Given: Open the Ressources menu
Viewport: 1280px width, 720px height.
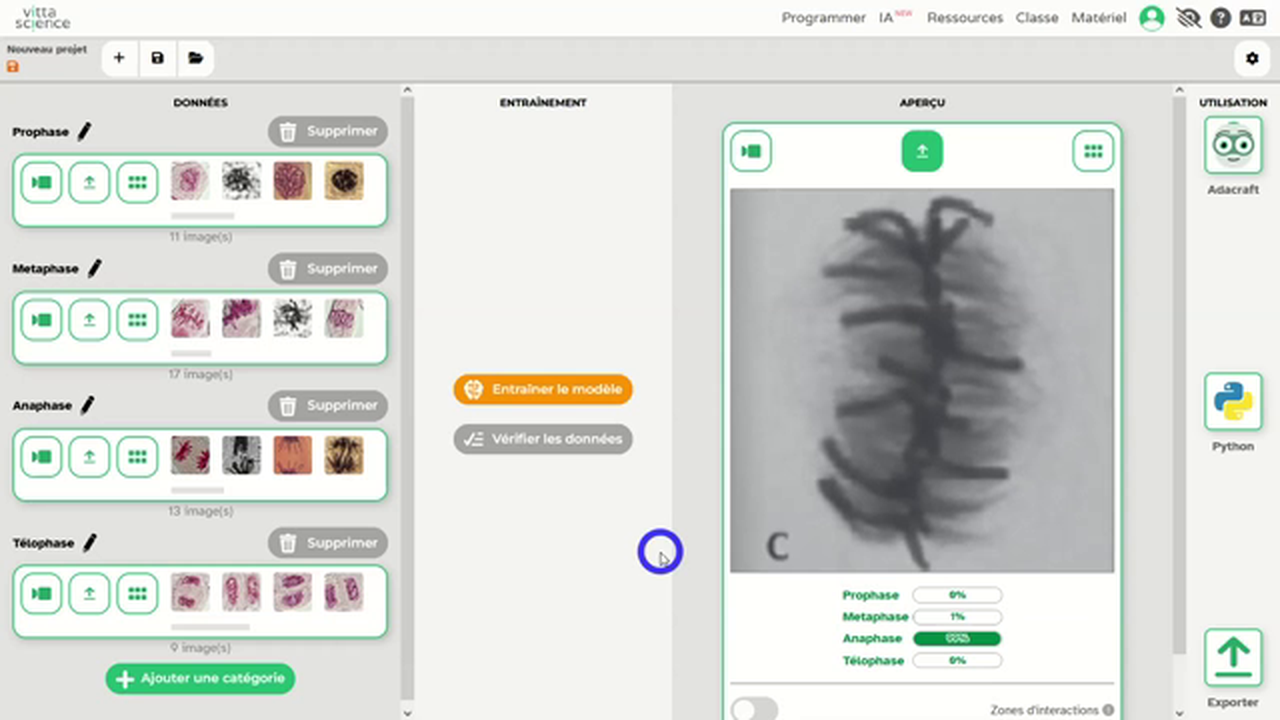Looking at the screenshot, I should pyautogui.click(x=964, y=18).
